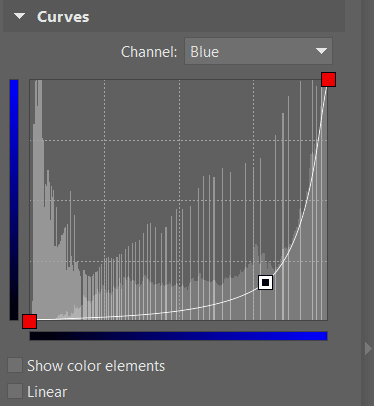
Task: Select the top-right red curve endpoint
Action: pyautogui.click(x=328, y=79)
